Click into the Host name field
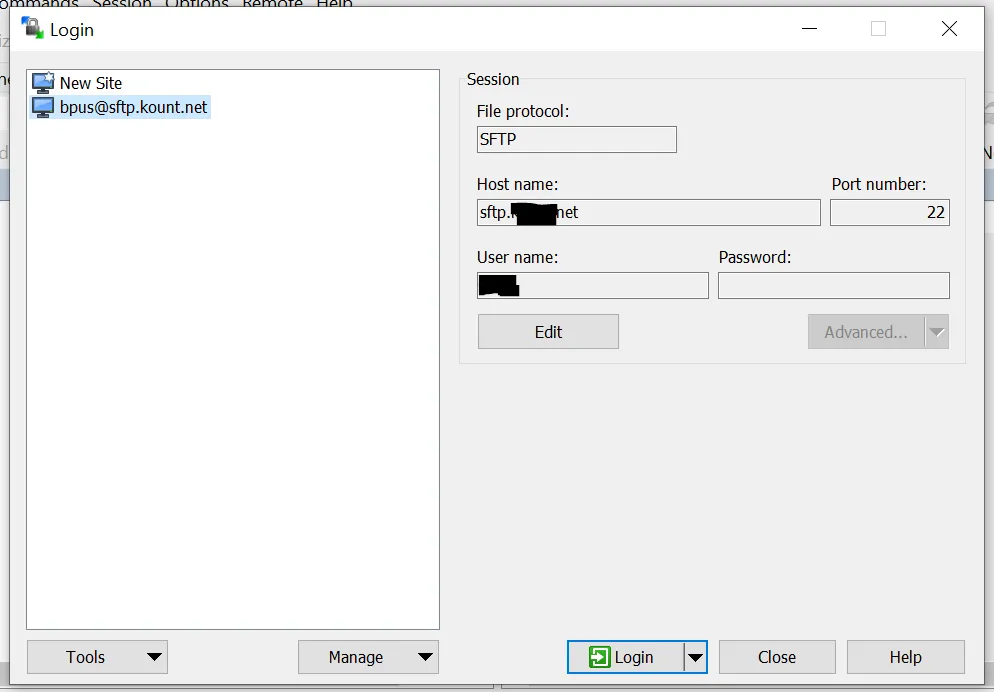Image resolution: width=994 pixels, height=692 pixels. click(x=649, y=212)
